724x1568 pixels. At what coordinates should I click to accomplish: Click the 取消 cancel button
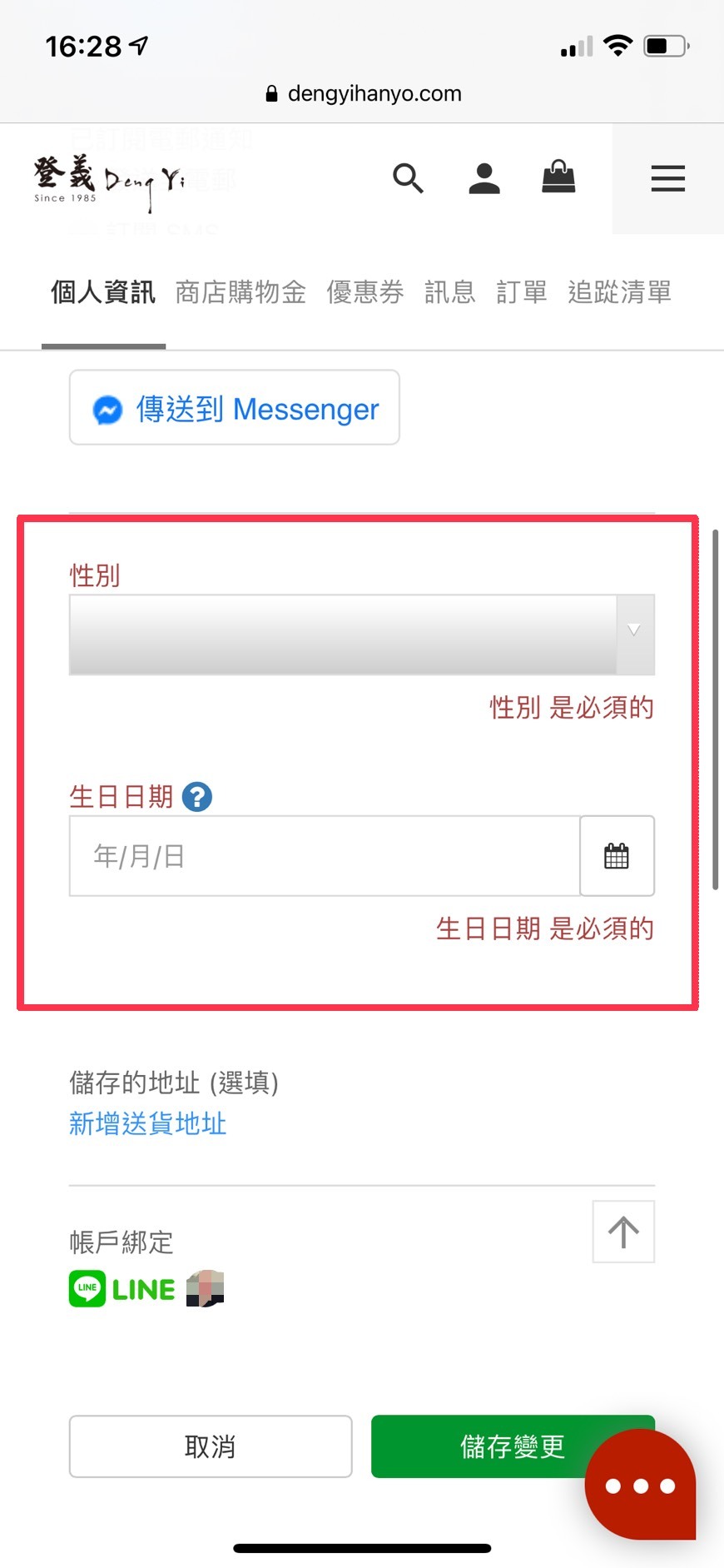click(x=211, y=1446)
